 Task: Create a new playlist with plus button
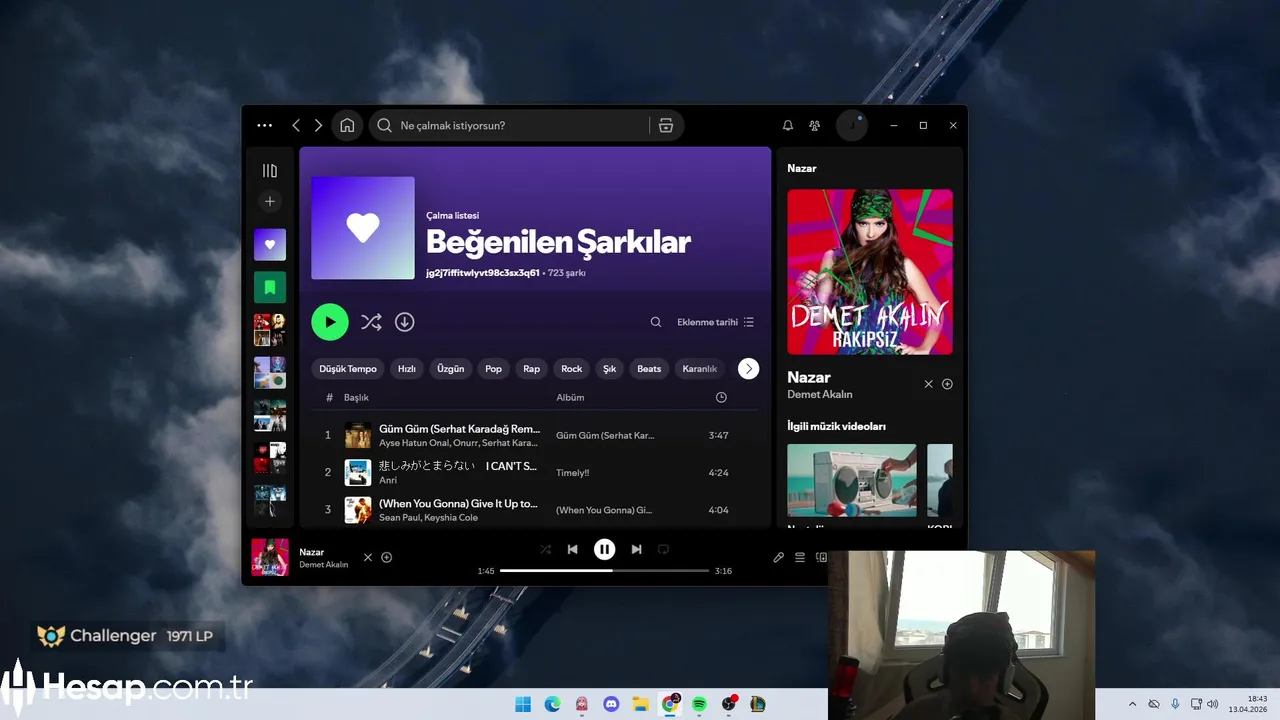(x=270, y=201)
